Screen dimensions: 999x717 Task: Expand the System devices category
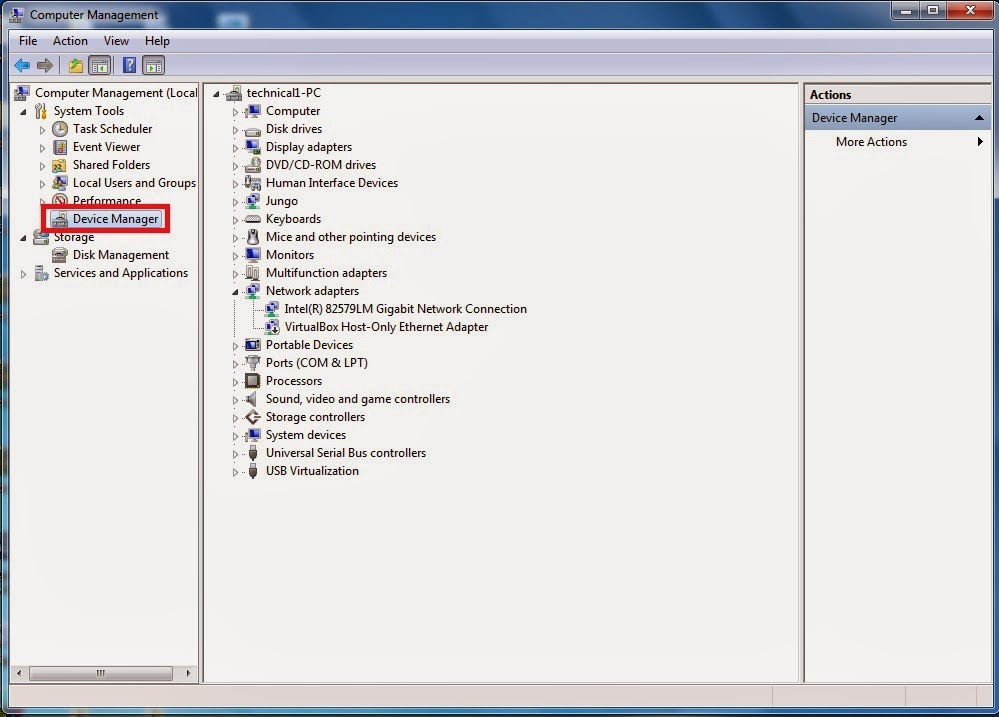pos(235,436)
